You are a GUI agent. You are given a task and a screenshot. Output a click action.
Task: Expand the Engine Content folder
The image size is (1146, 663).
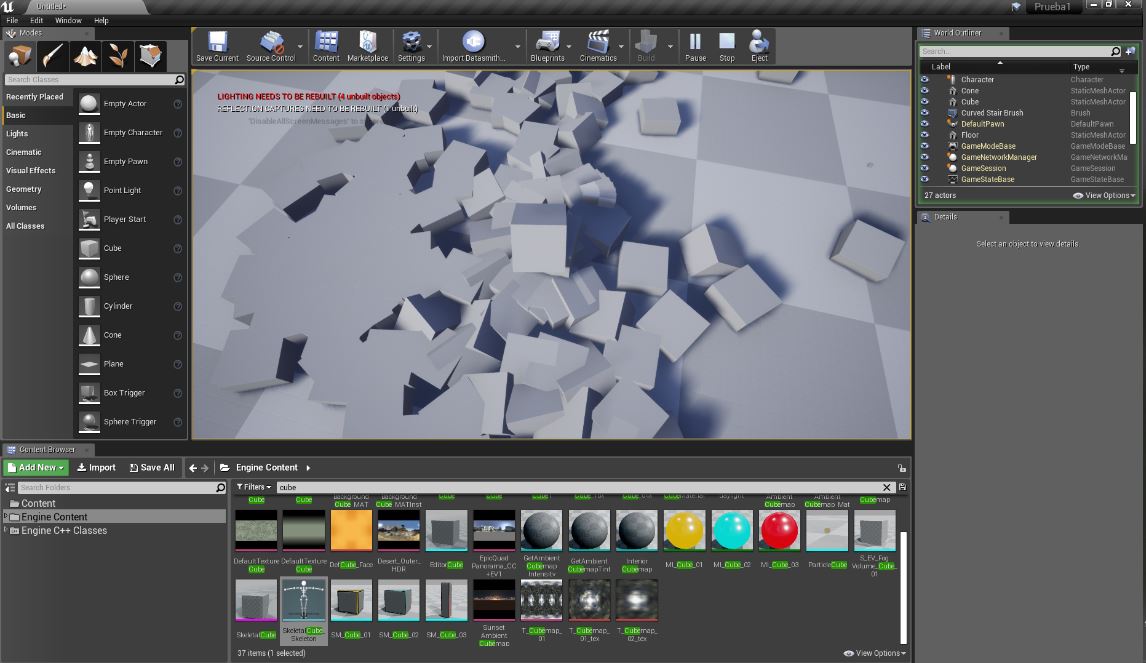6,517
